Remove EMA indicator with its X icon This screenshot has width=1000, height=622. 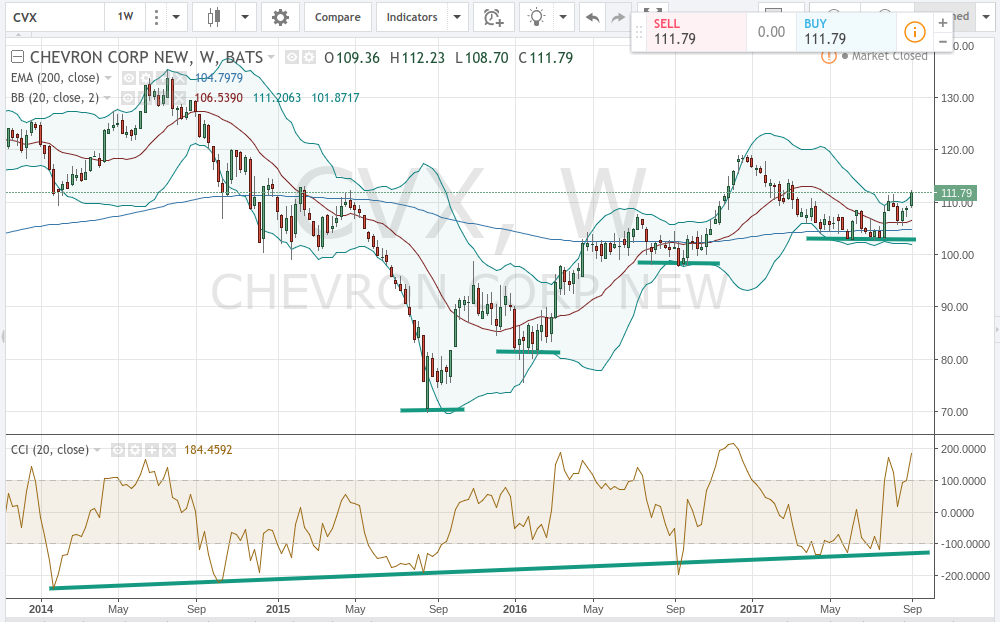point(180,78)
